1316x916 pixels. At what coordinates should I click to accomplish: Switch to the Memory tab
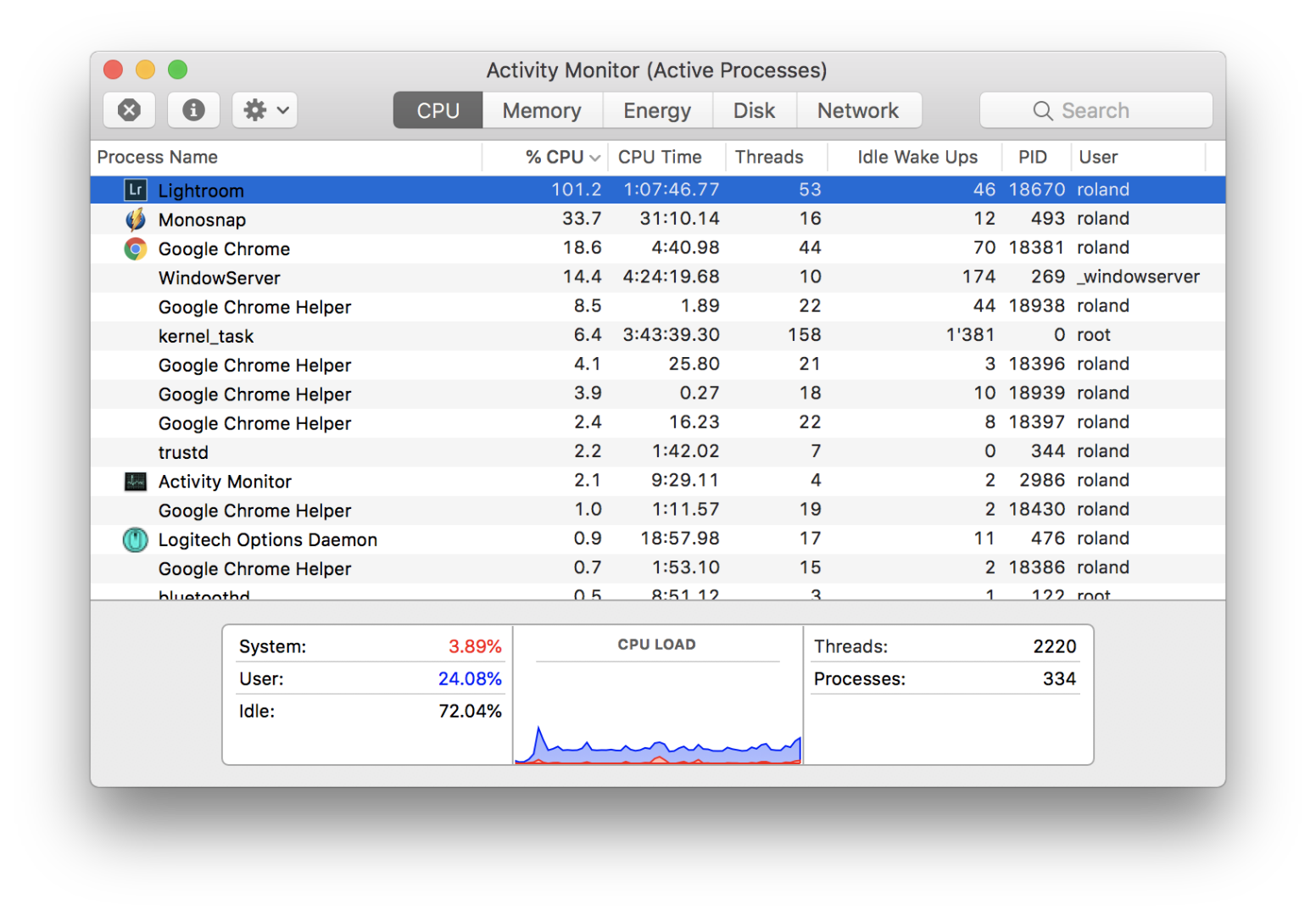click(x=542, y=111)
